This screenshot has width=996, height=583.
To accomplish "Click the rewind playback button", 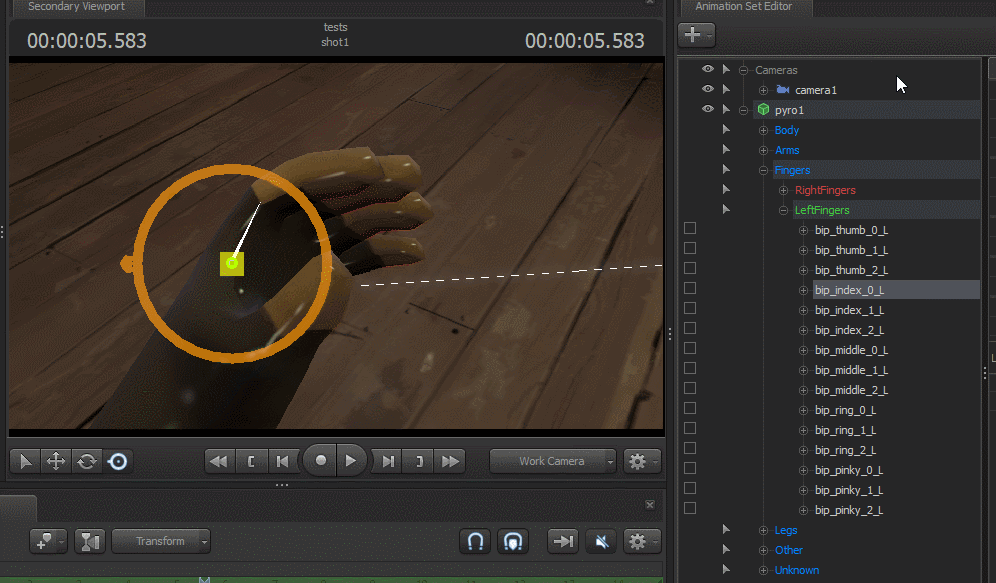I will tap(219, 461).
